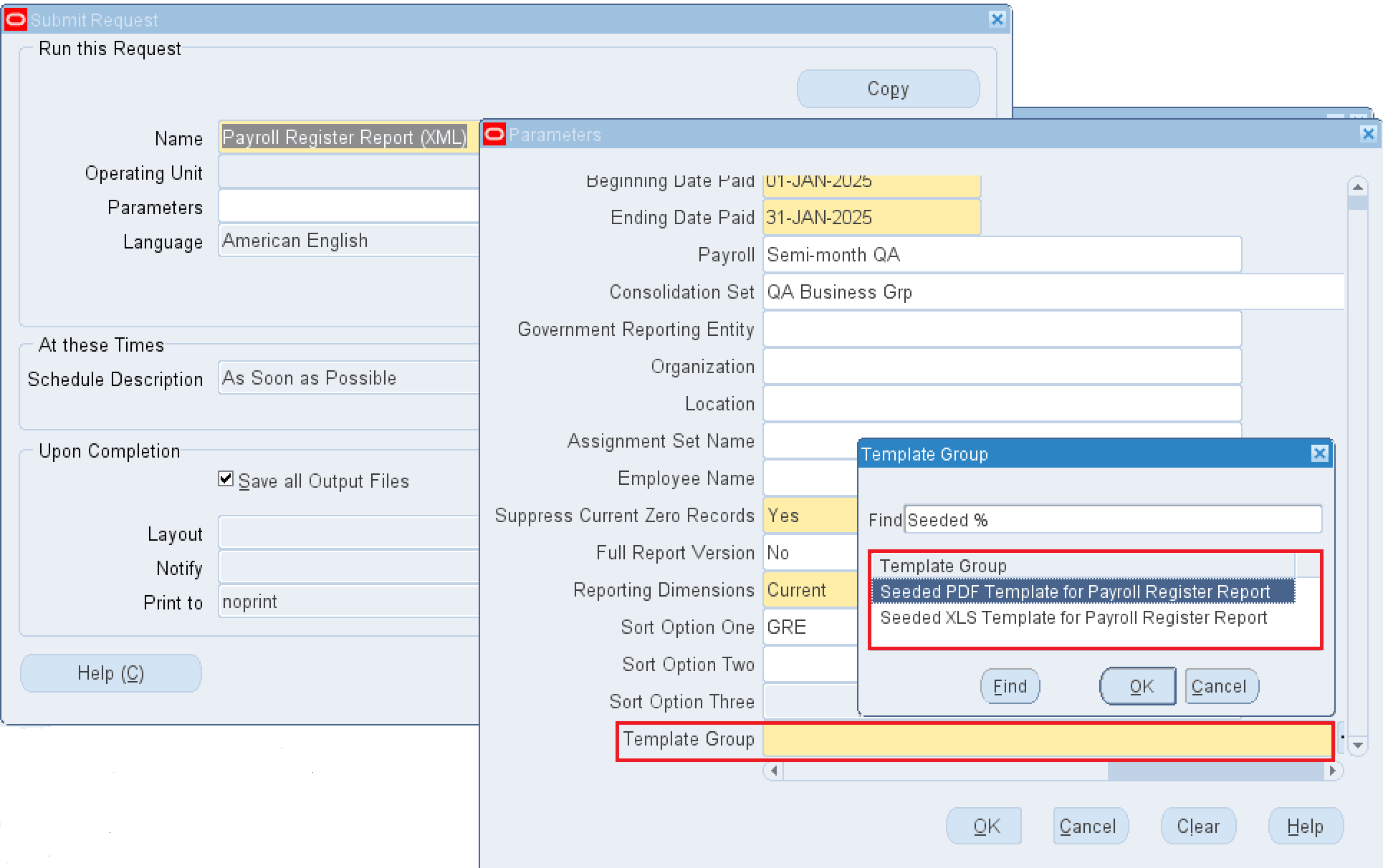The width and height of the screenshot is (1383, 868).
Task: Click the scroll-down arrow on the Parameters scrollbar
Action: (x=1358, y=746)
